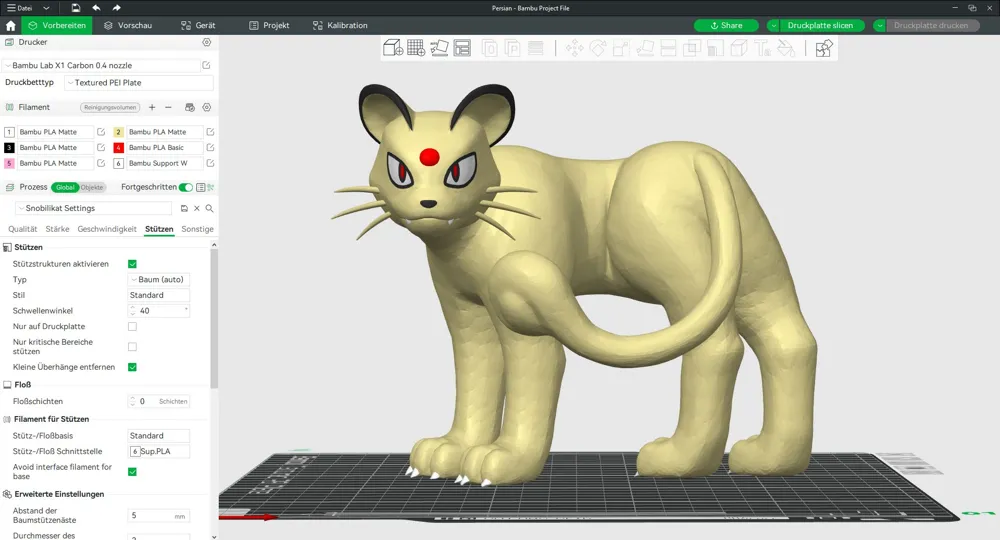Click the save icon in title bar

(x=75, y=8)
